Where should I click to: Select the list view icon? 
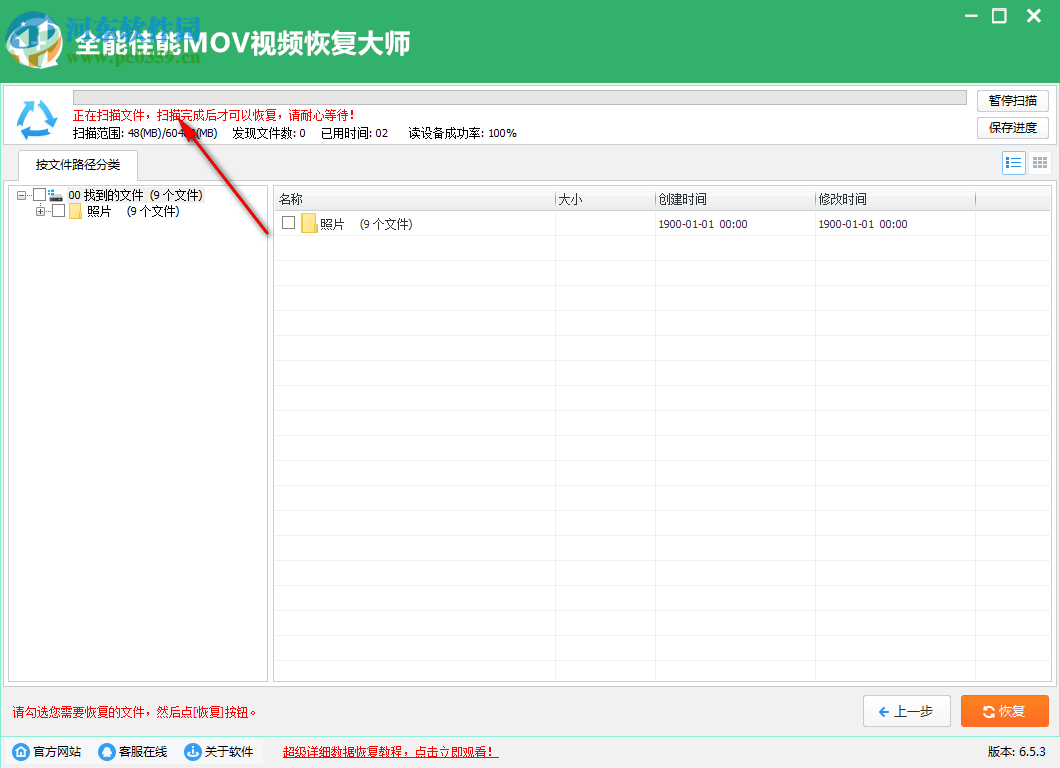pyautogui.click(x=1013, y=162)
